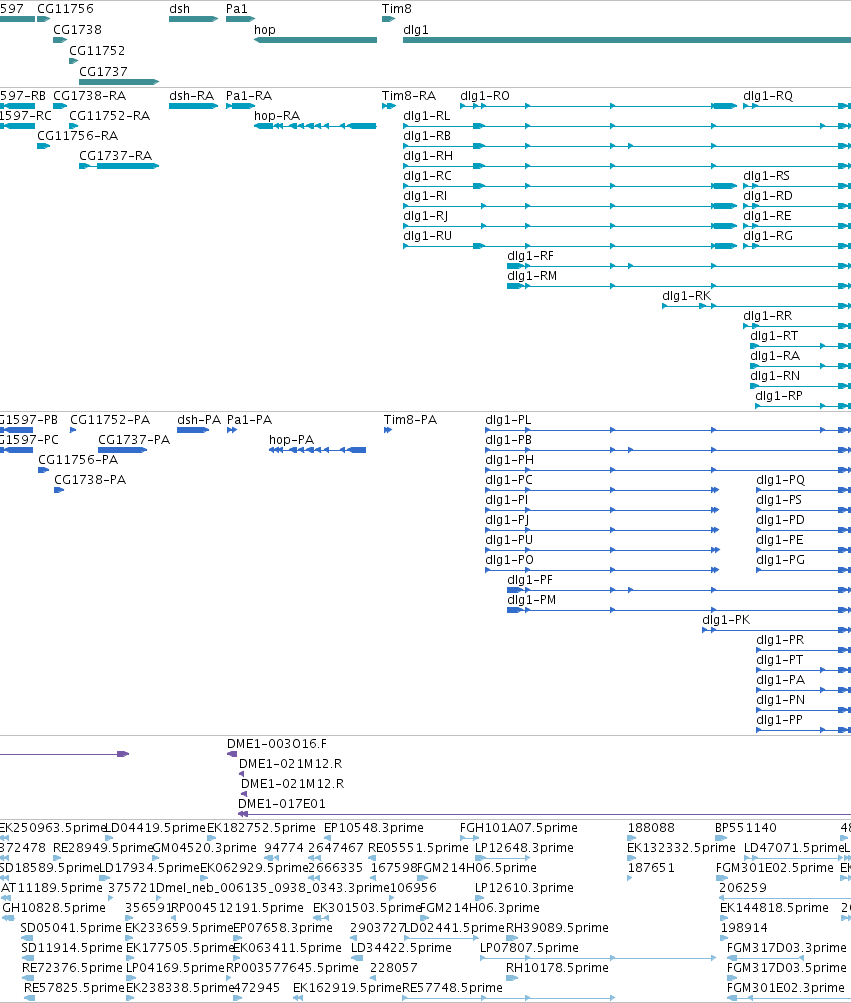Screen dimensions: 851x1003
Task: Select the long dlg1 gene bar
Action: (627, 40)
